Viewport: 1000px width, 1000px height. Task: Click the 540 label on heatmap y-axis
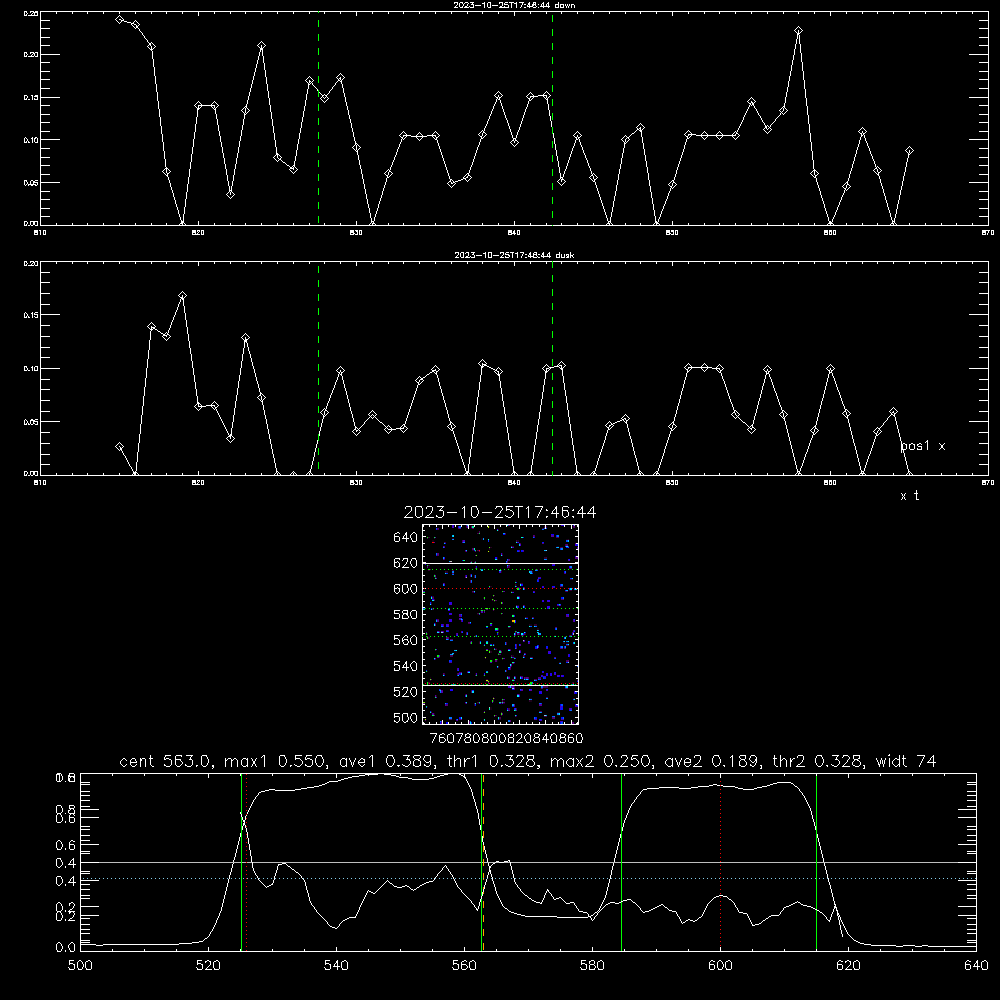(406, 666)
